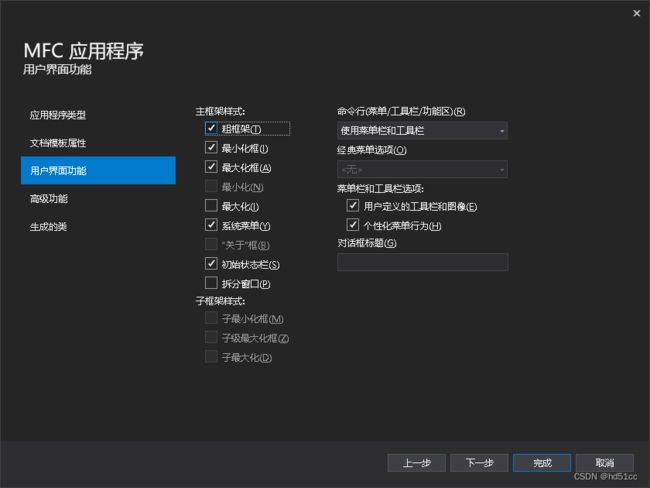Click the 取消 button

click(x=604, y=463)
